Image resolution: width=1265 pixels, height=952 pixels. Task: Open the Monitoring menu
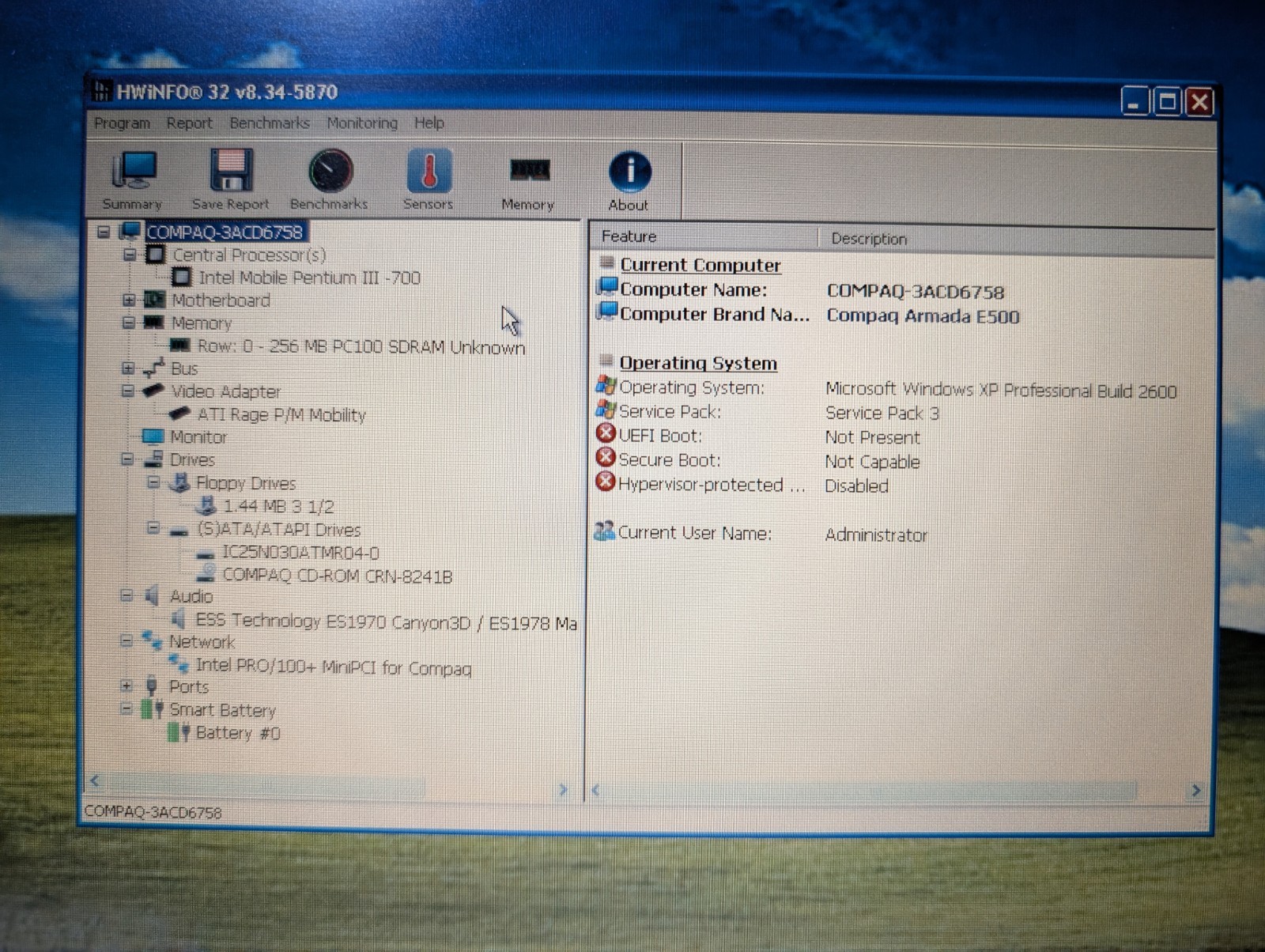click(362, 123)
